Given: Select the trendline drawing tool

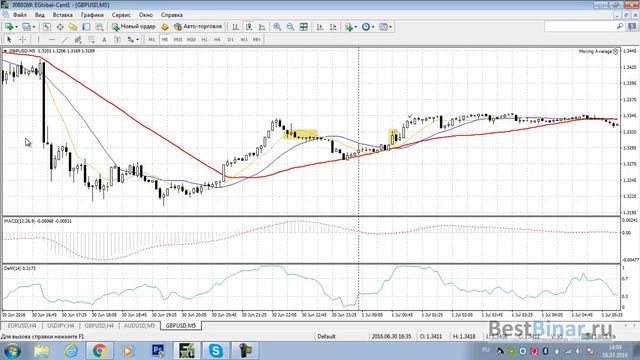Looking at the screenshot, I should click(x=64, y=40).
